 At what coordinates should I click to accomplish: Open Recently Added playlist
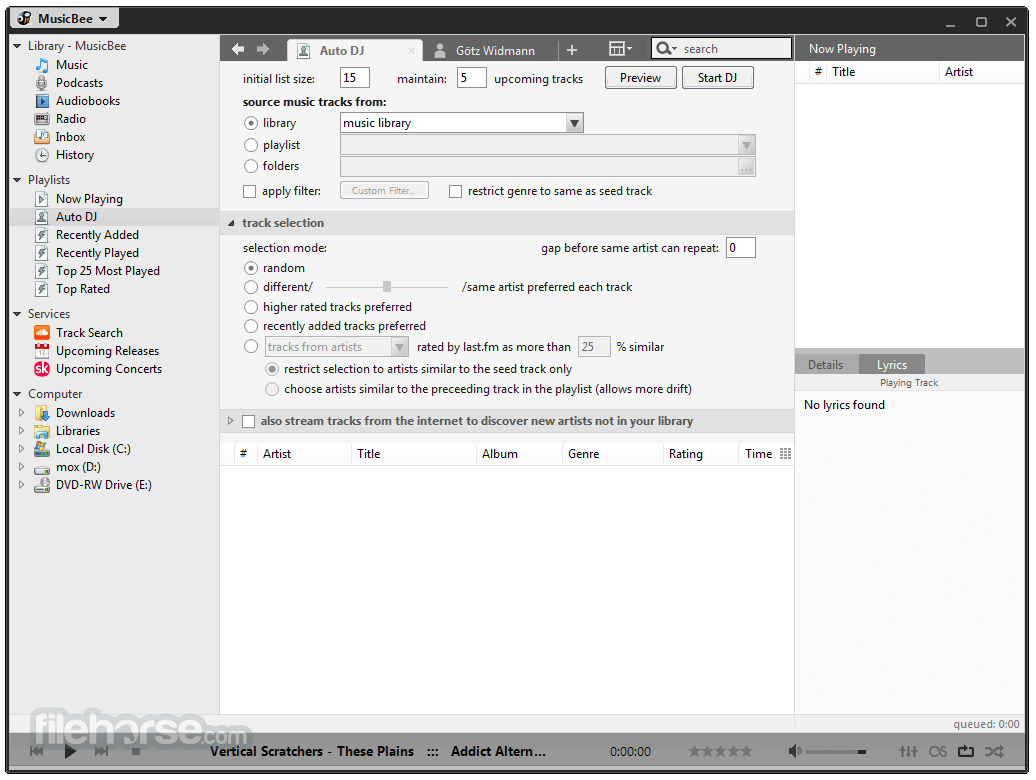click(97, 234)
